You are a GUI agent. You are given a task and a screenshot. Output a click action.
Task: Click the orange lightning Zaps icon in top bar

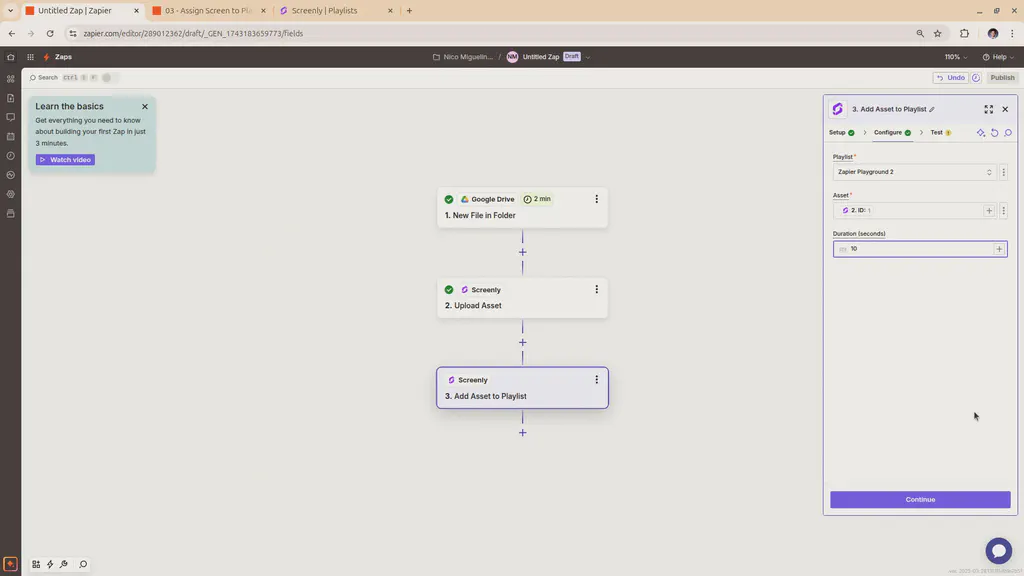click(46, 56)
